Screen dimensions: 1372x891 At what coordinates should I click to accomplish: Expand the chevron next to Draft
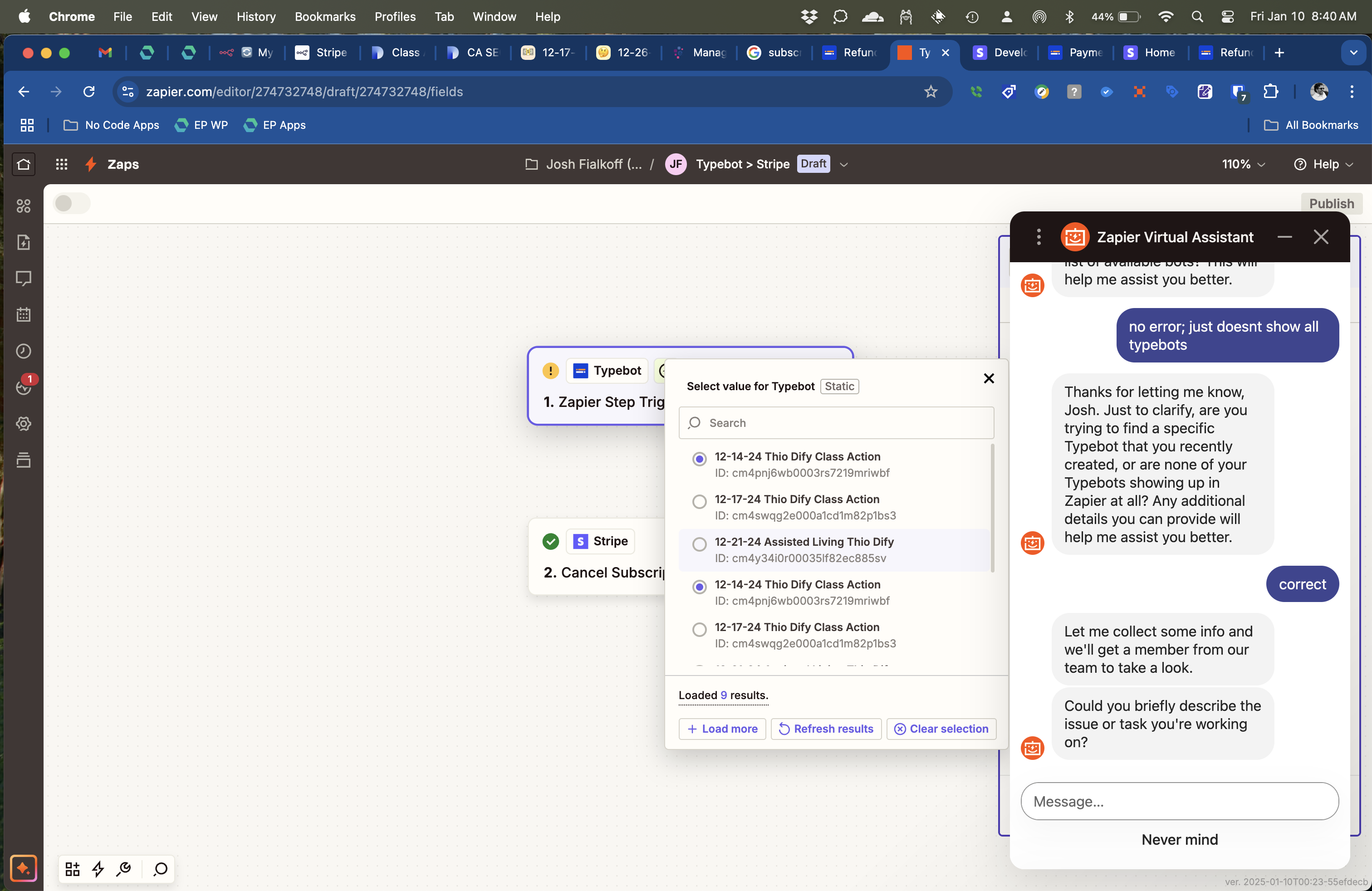pos(844,165)
